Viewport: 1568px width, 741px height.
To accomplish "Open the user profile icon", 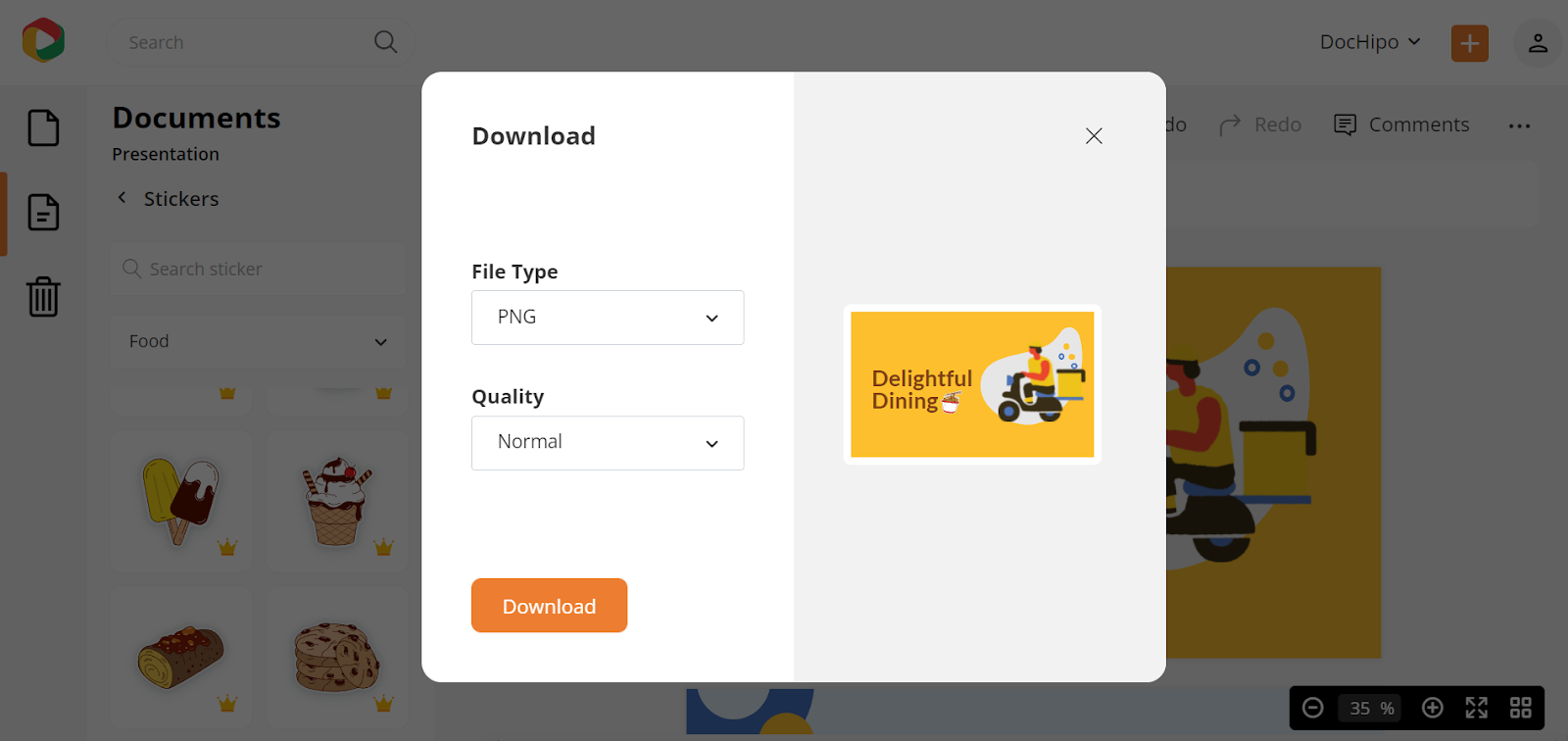I will coord(1538,43).
